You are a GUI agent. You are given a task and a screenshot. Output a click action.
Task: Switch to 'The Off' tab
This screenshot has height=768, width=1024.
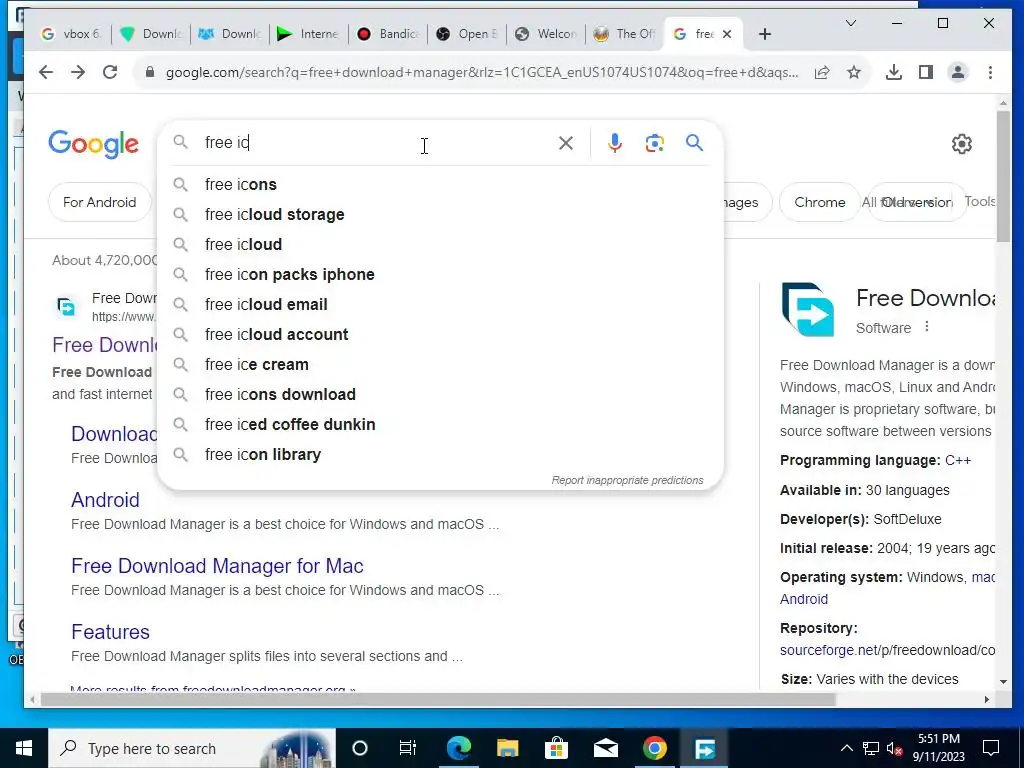coord(625,34)
